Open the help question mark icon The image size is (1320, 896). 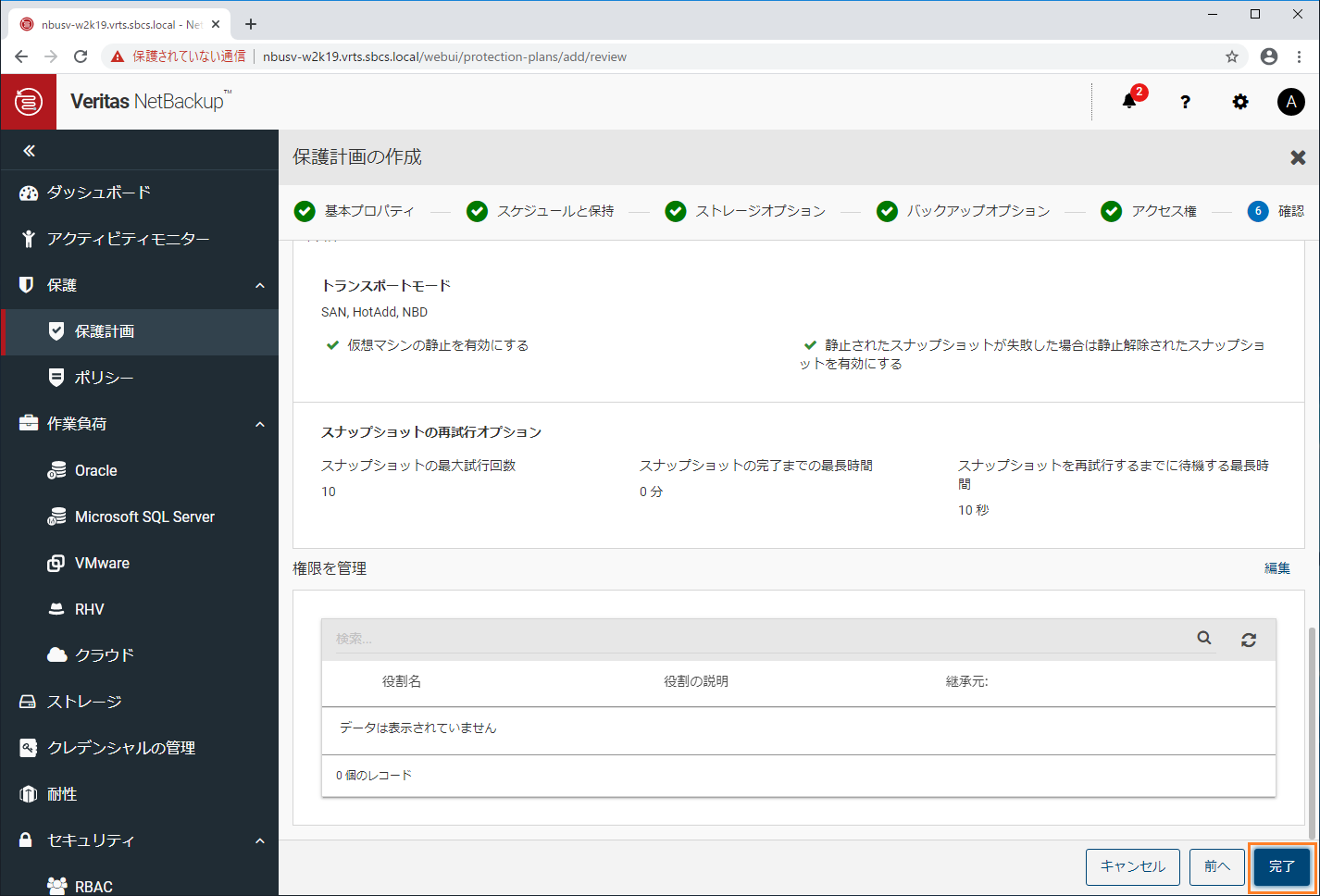click(1185, 102)
